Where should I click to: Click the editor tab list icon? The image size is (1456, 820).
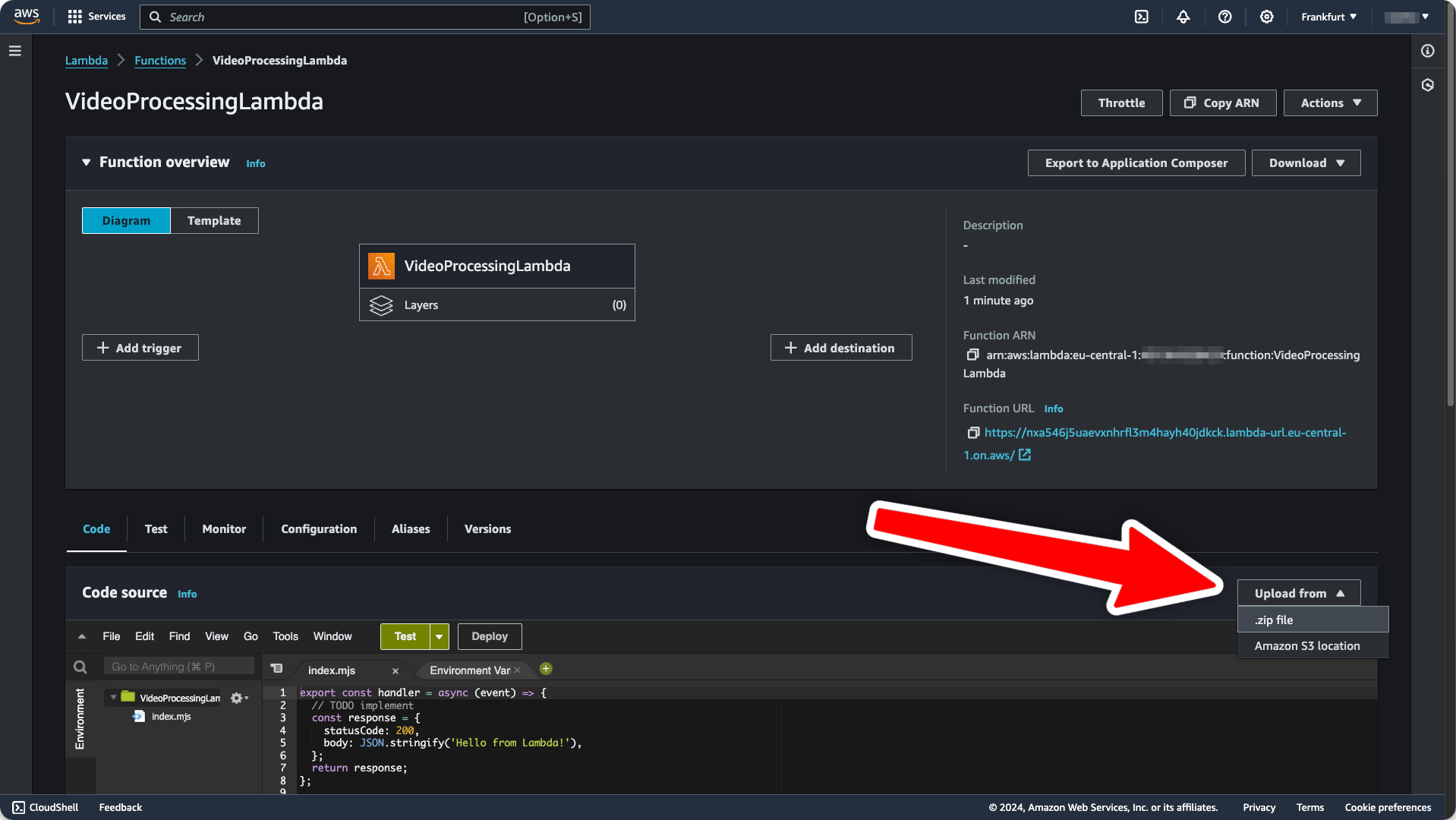[276, 669]
